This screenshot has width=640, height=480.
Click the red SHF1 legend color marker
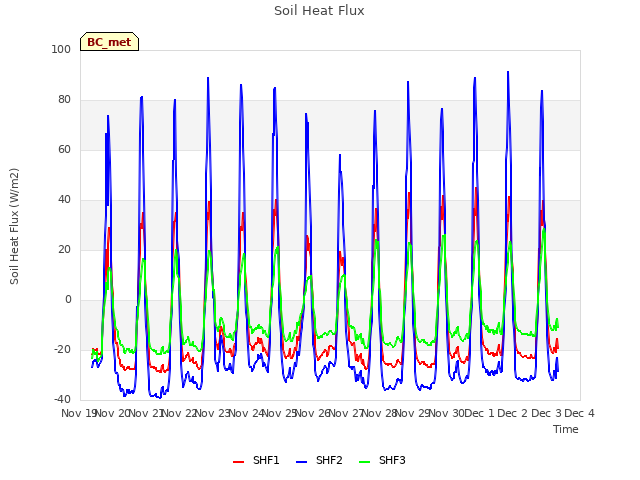pos(238,462)
